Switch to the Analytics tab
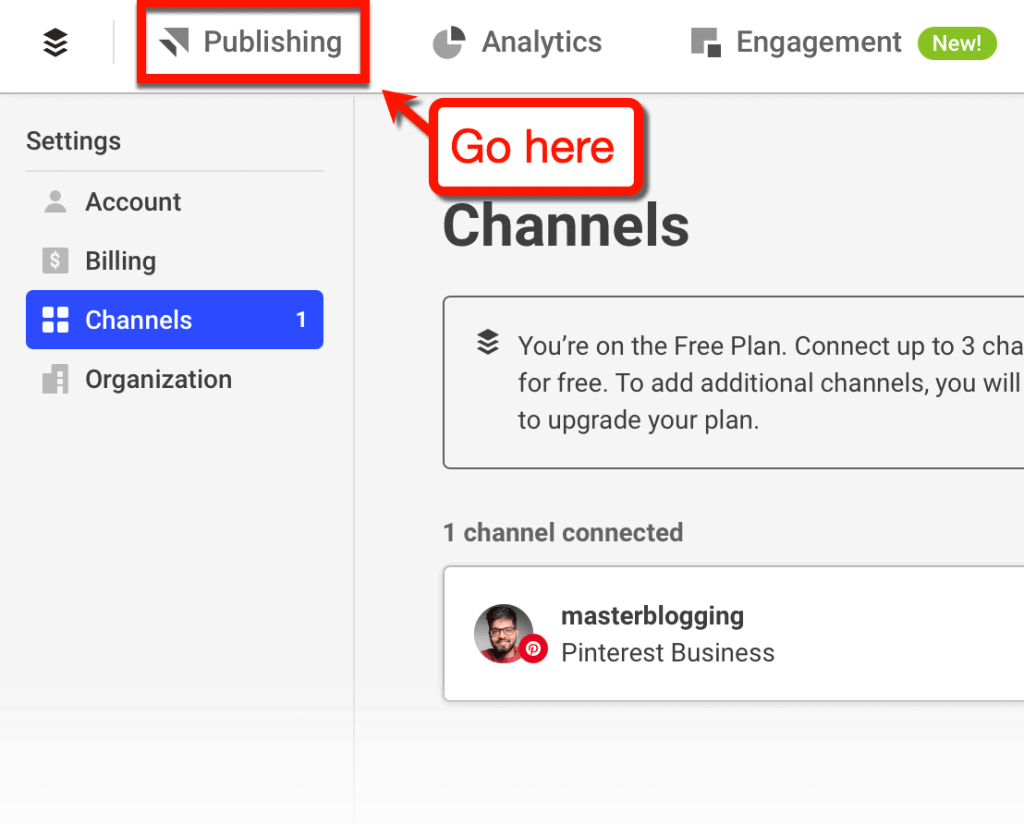Image resolution: width=1024 pixels, height=824 pixels. click(541, 43)
